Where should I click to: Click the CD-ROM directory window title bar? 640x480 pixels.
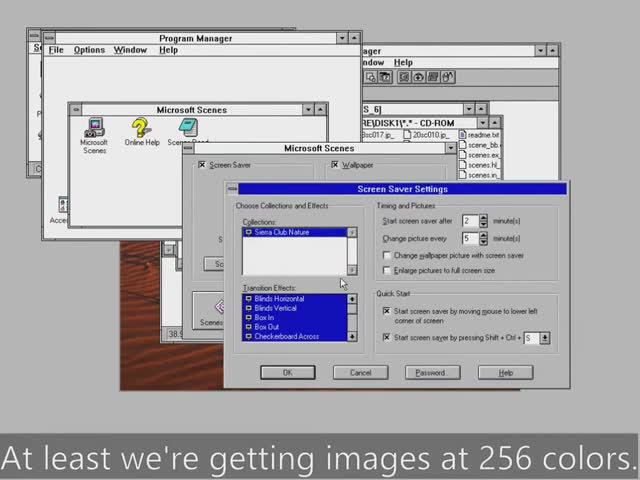click(x=418, y=123)
